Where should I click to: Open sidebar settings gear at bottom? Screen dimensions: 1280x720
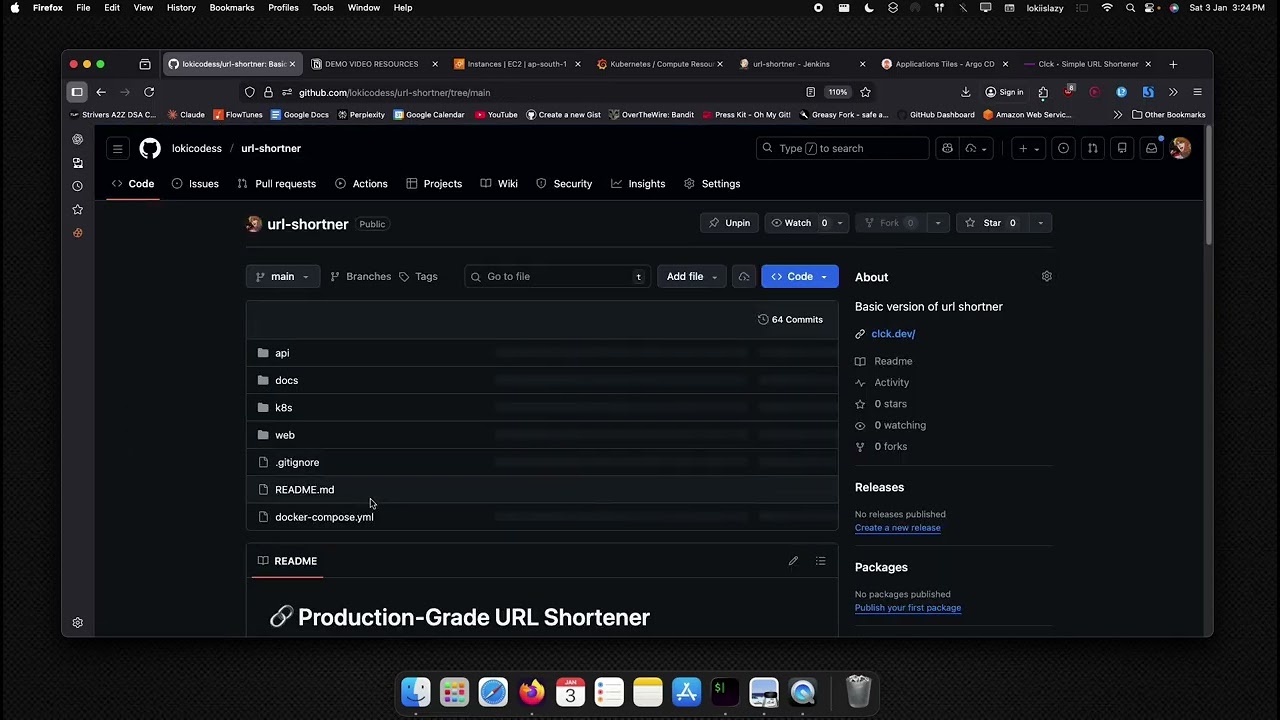click(x=78, y=623)
